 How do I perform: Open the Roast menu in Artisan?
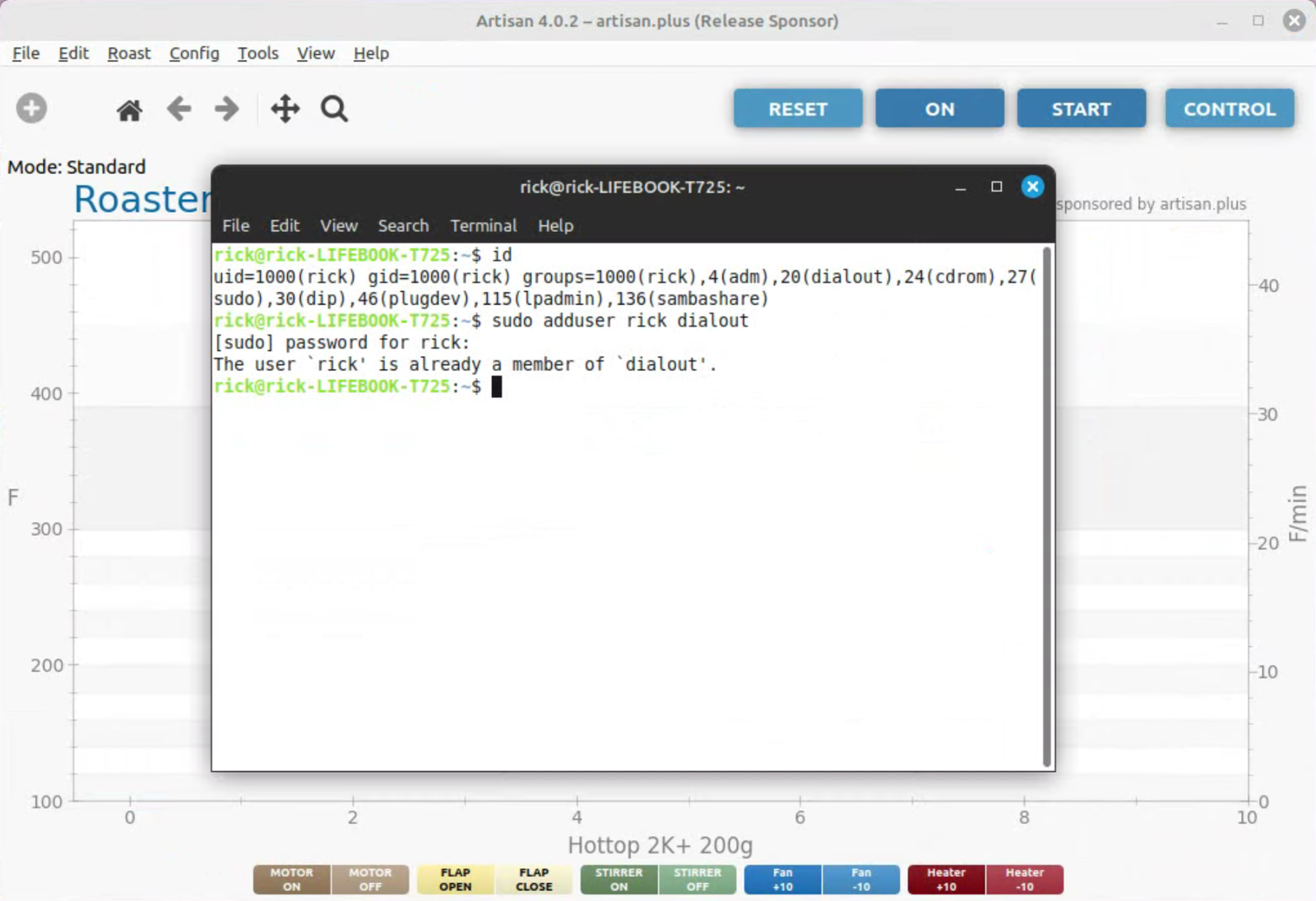129,53
